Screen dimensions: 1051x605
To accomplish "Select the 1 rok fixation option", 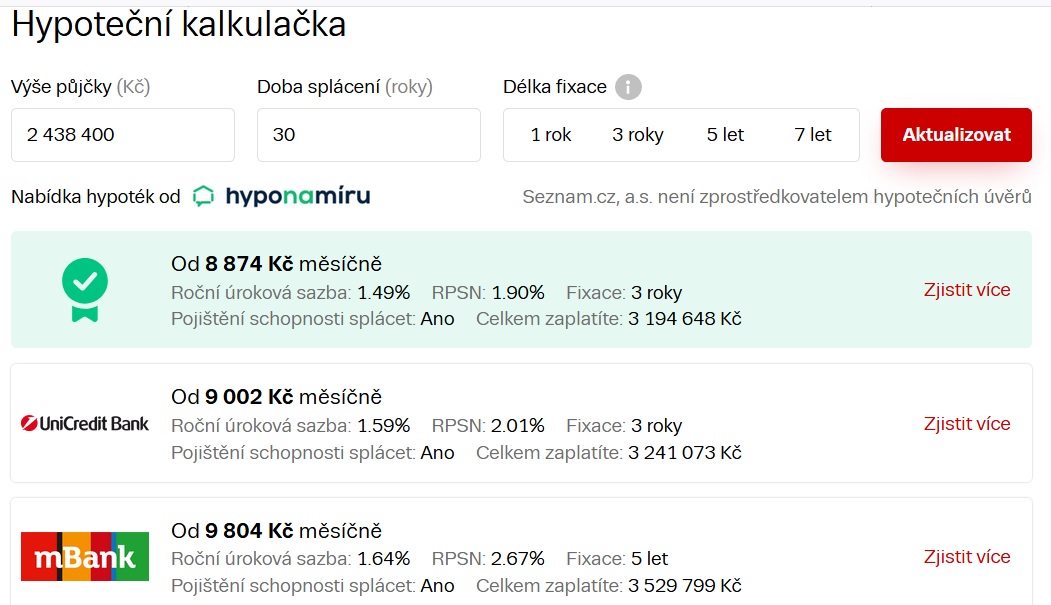I will [x=551, y=135].
